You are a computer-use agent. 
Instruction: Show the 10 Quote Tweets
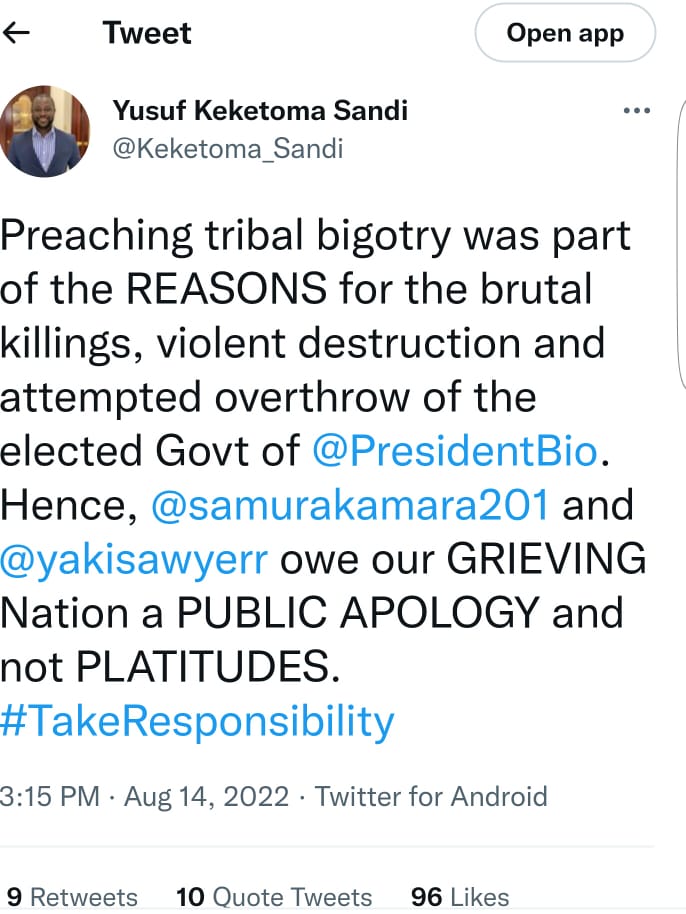[273, 896]
